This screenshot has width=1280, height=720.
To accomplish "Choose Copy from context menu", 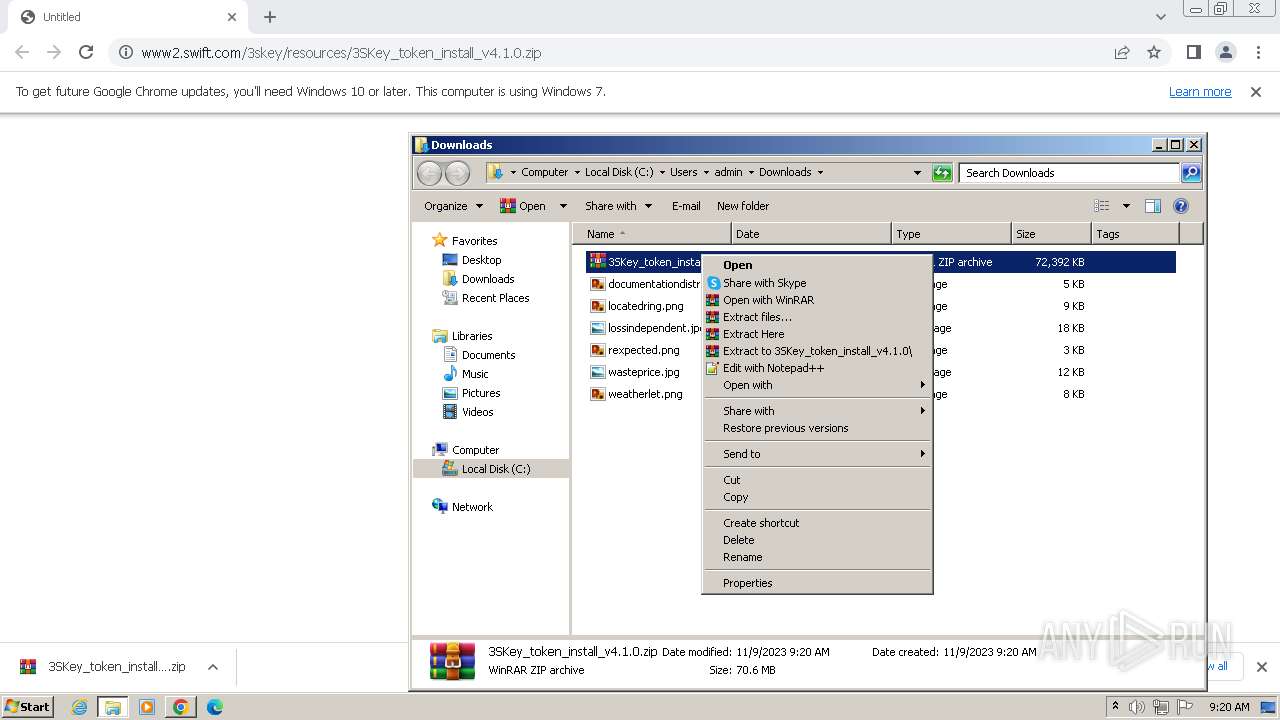I will pyautogui.click(x=817, y=497).
